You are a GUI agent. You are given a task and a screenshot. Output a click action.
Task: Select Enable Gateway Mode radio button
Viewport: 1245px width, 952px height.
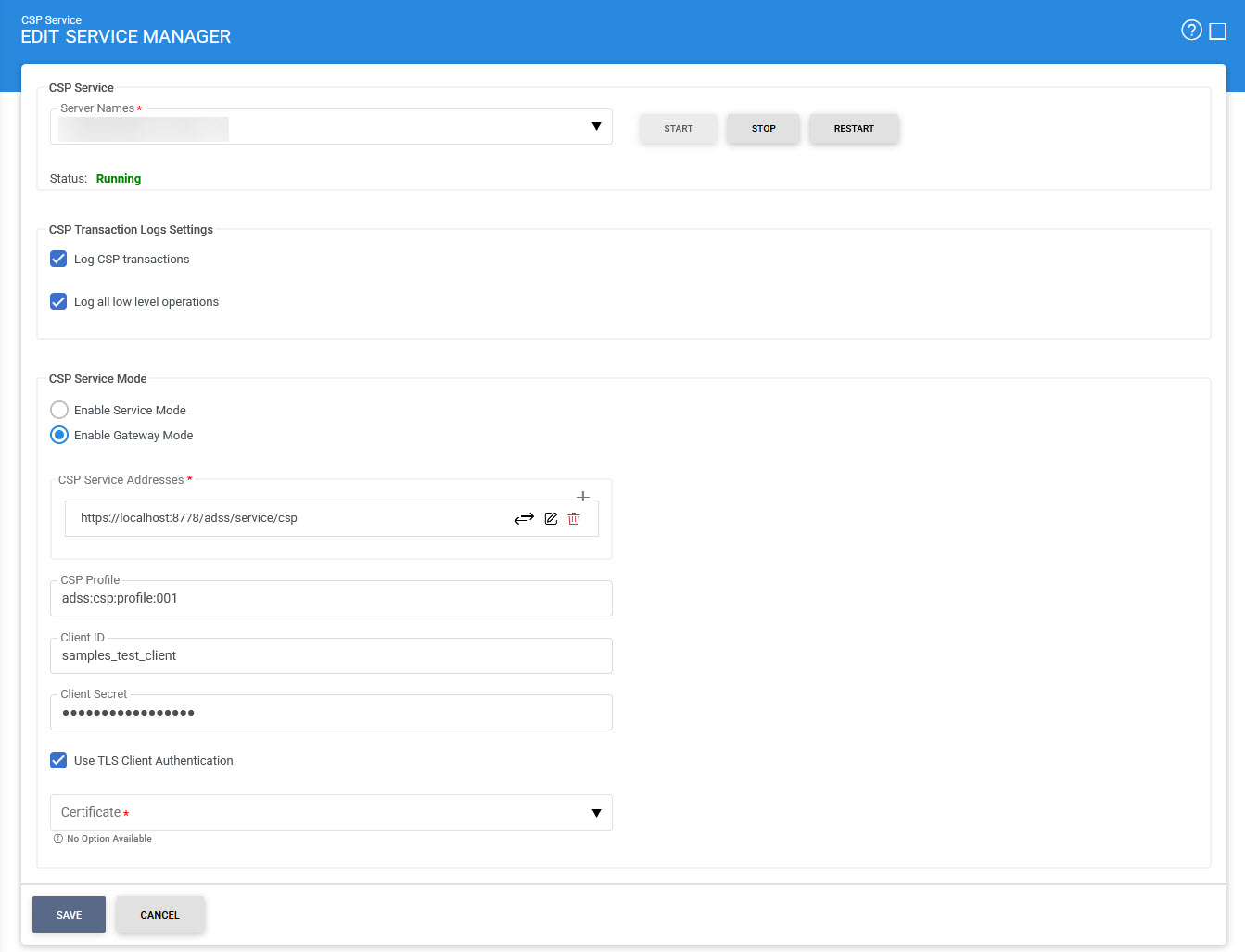coord(59,435)
